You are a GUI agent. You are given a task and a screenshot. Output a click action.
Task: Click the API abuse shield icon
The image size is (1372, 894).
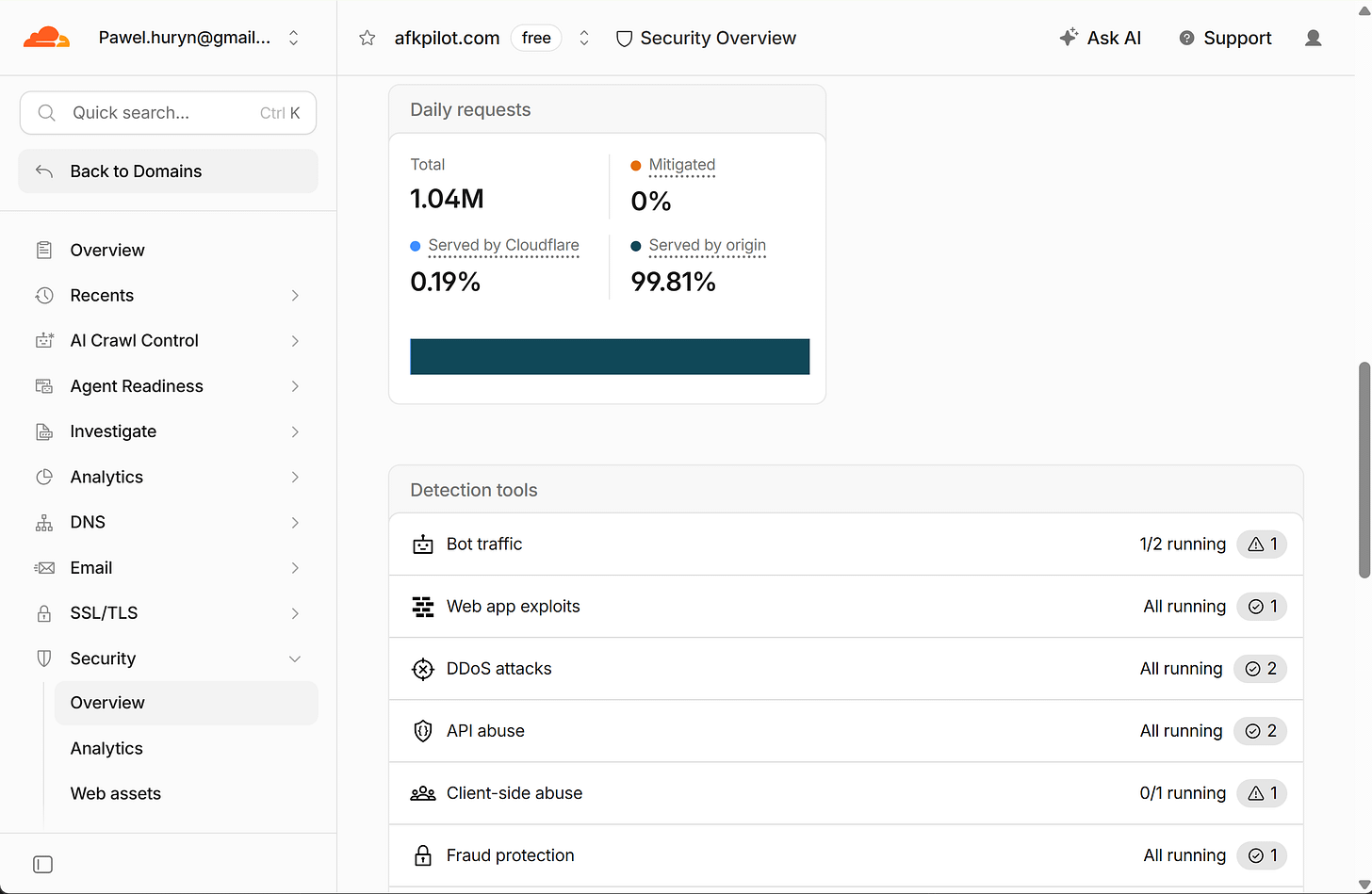click(423, 731)
